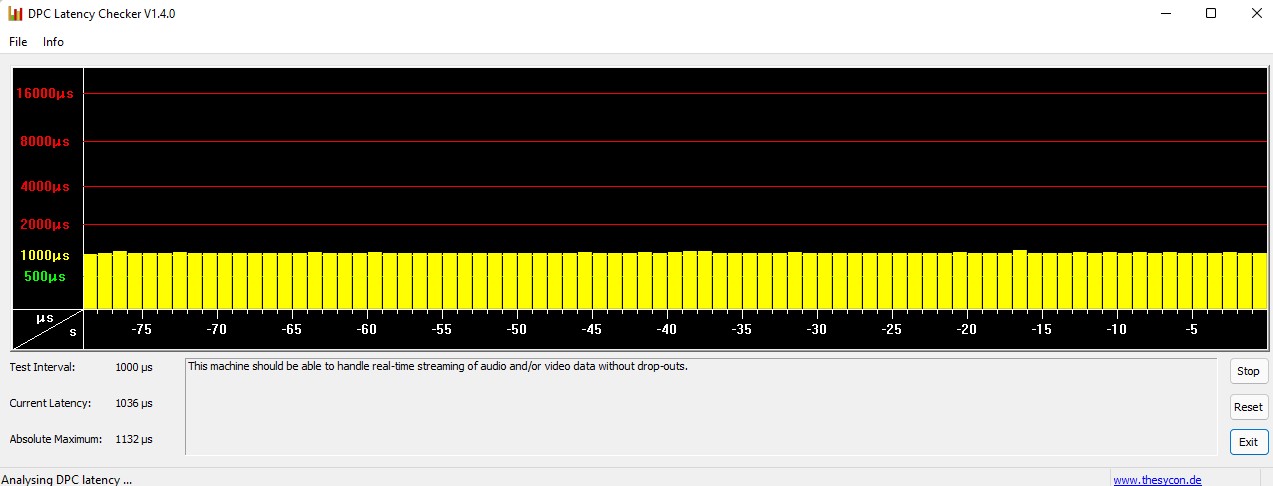Screen dimensions: 1273x486
Task: Click the real-time streaming message text
Action: [x=438, y=366]
